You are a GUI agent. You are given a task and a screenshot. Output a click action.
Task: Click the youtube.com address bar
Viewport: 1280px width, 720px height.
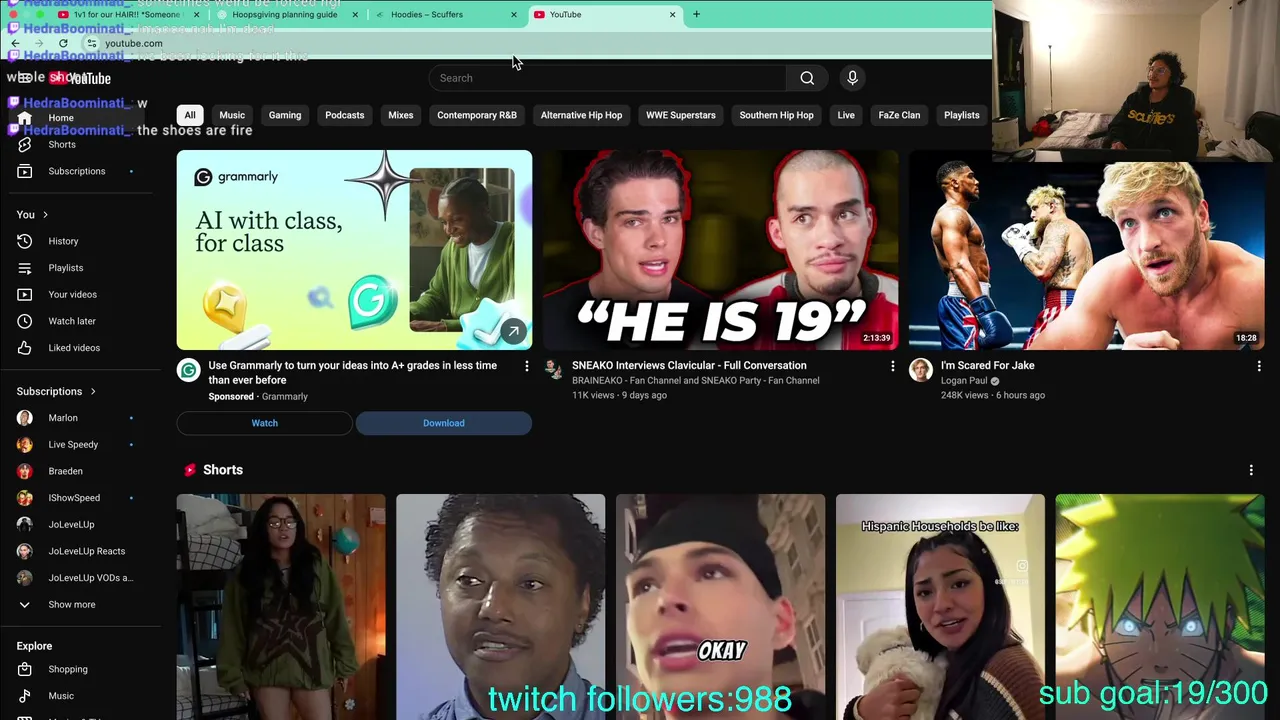[x=134, y=43]
